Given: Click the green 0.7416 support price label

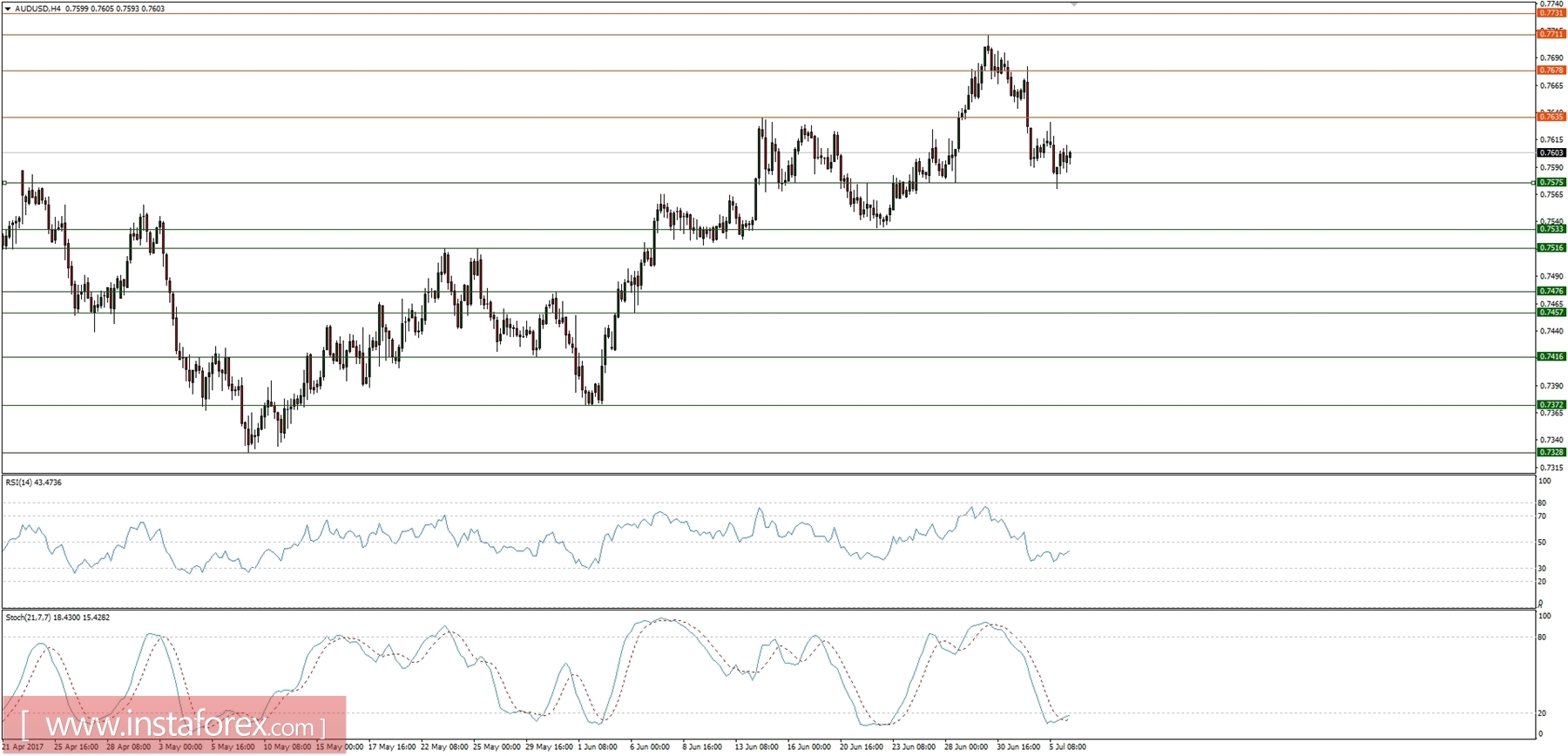Looking at the screenshot, I should click(1551, 356).
